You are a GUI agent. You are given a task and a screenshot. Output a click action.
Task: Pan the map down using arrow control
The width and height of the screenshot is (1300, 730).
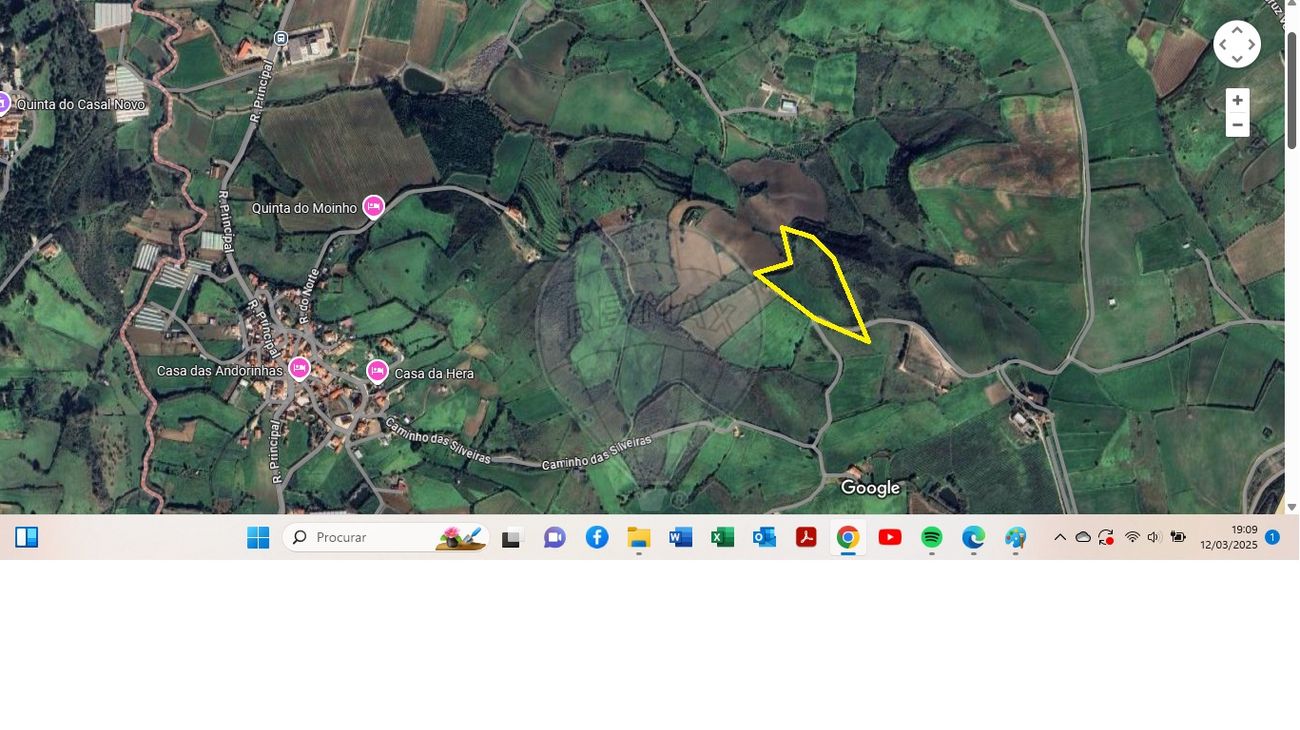point(1237,59)
